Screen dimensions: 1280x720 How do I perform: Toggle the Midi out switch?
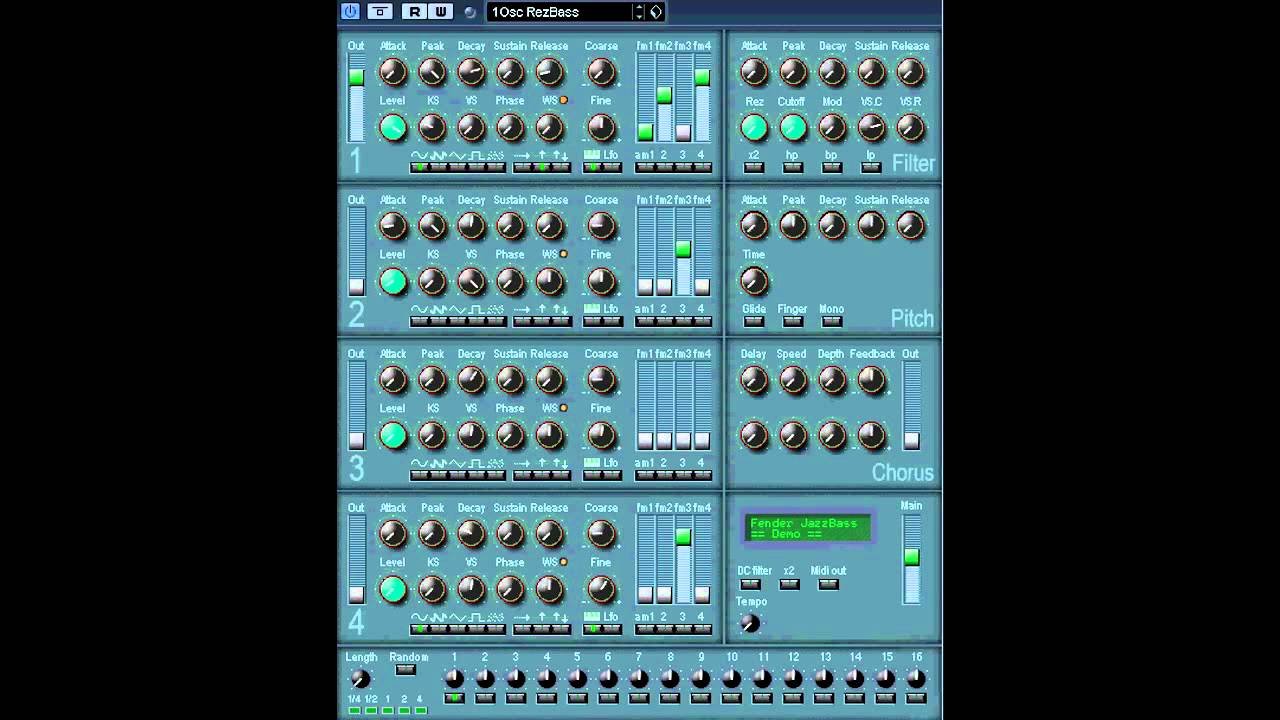pyautogui.click(x=828, y=584)
